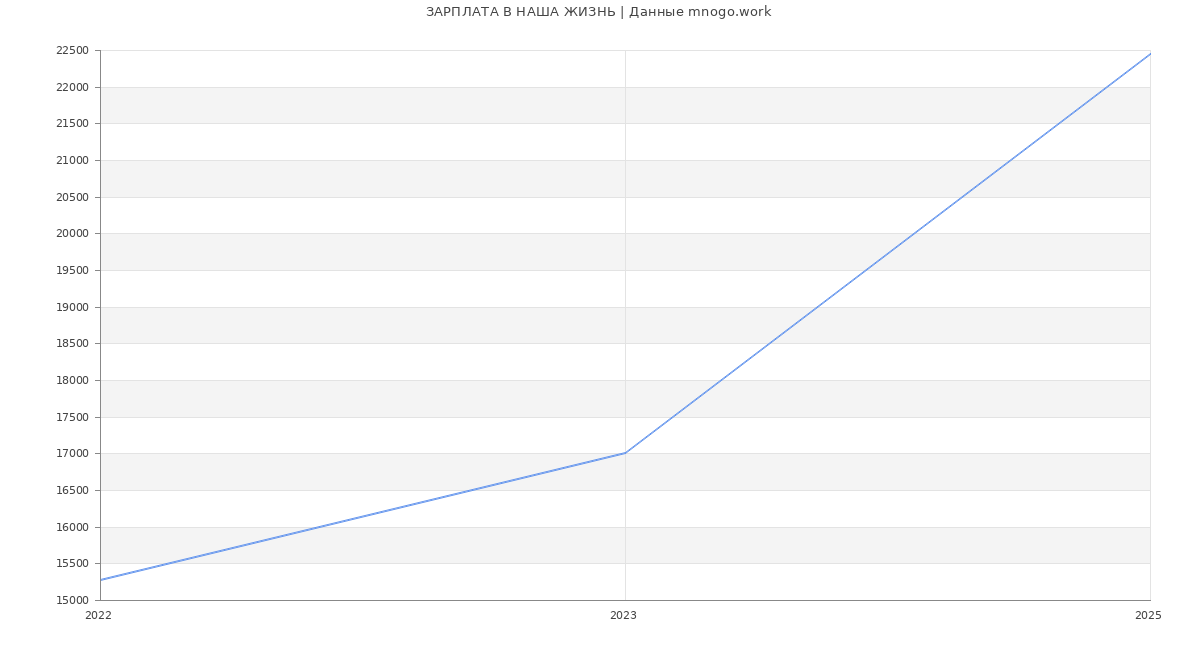This screenshot has width=1200, height=650.
Task: Click the 2022 starting point of the line
Action: coord(101,580)
